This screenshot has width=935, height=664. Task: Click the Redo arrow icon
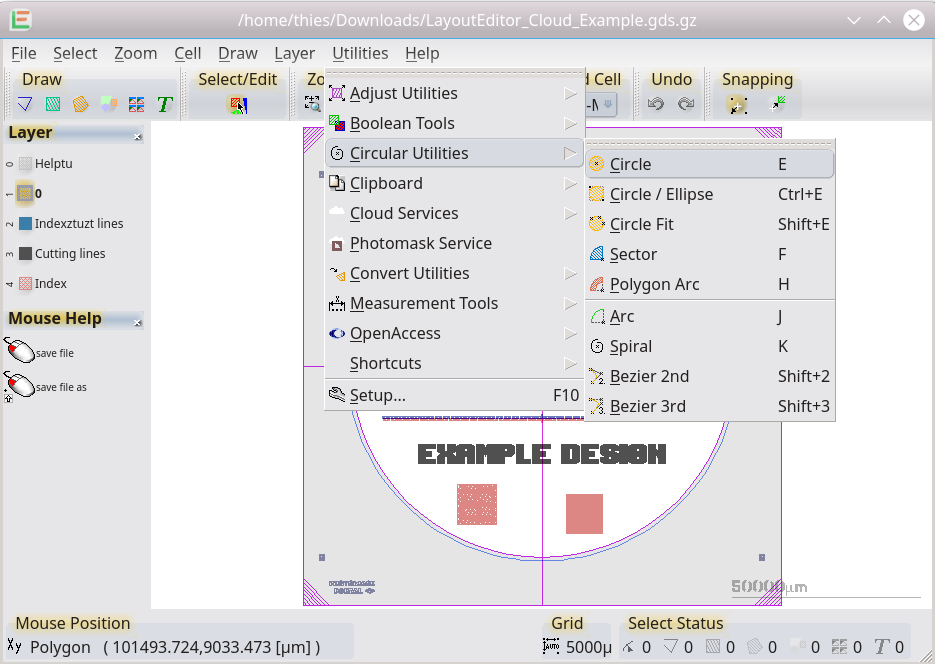point(686,104)
